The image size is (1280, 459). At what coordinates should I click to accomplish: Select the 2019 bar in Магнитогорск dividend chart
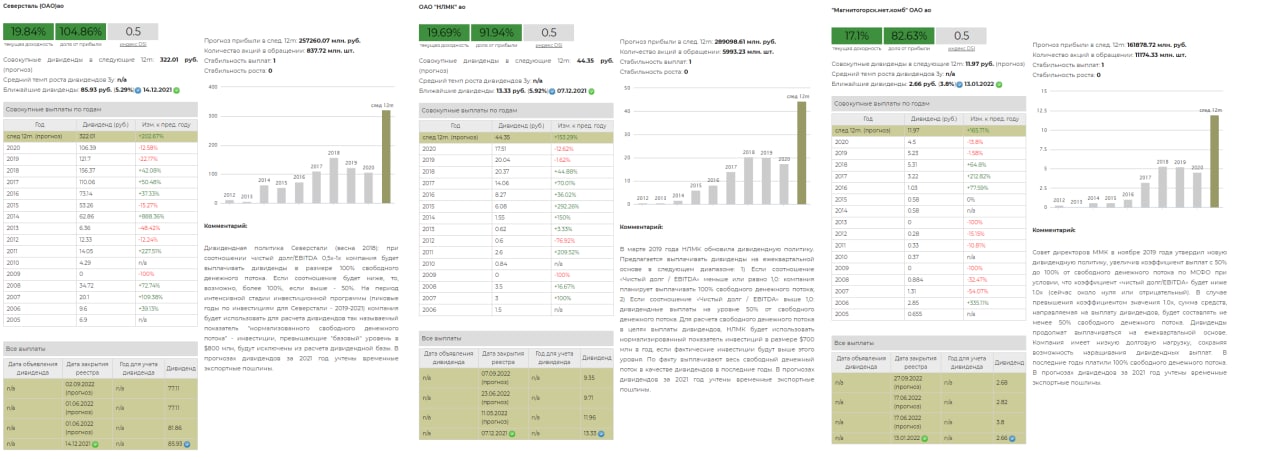1179,187
